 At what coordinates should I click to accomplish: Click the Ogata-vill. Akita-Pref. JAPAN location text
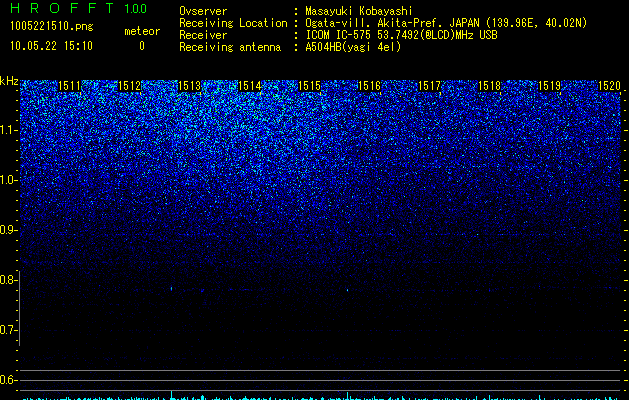[x=446, y=23]
